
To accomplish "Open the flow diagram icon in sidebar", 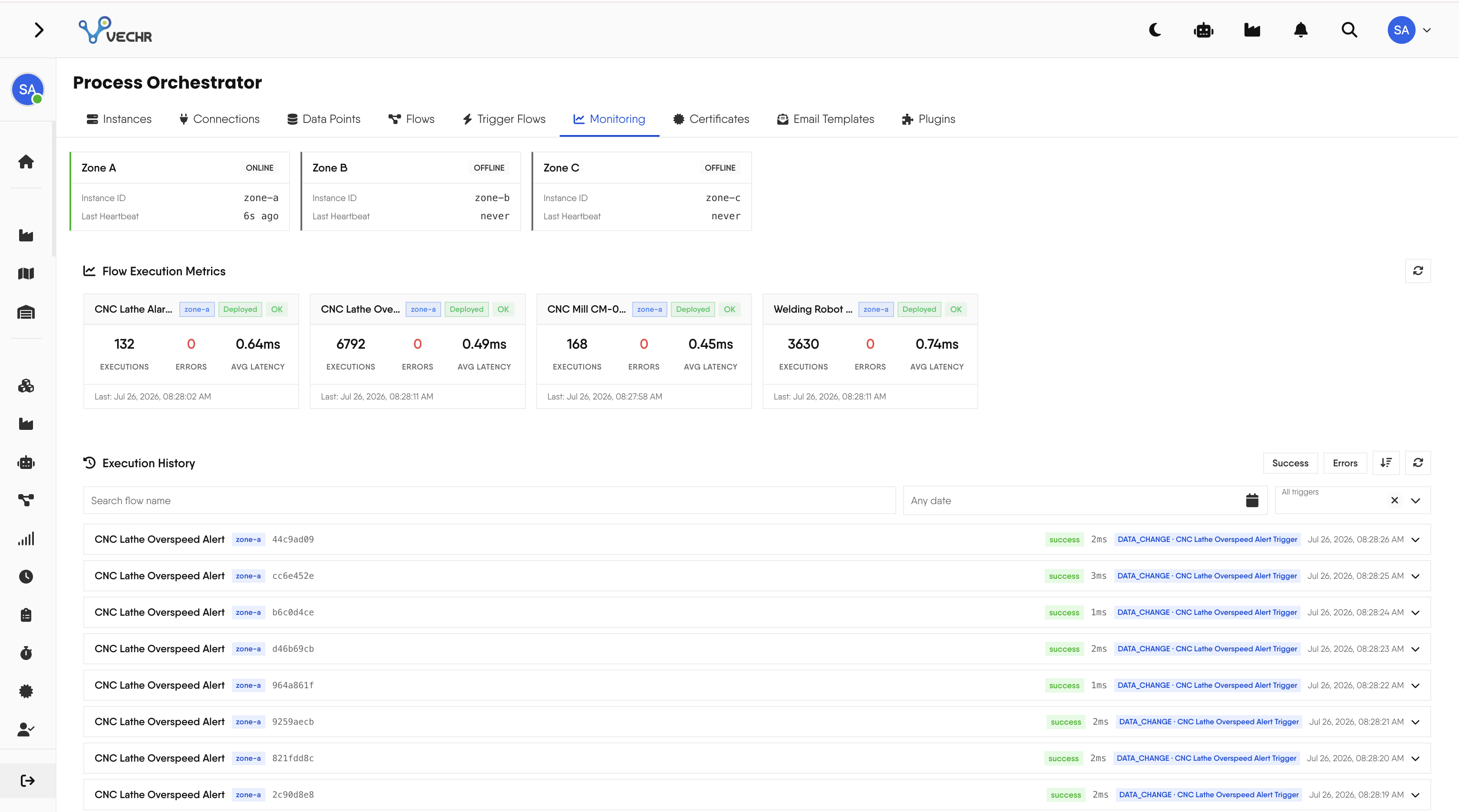I will [26, 500].
